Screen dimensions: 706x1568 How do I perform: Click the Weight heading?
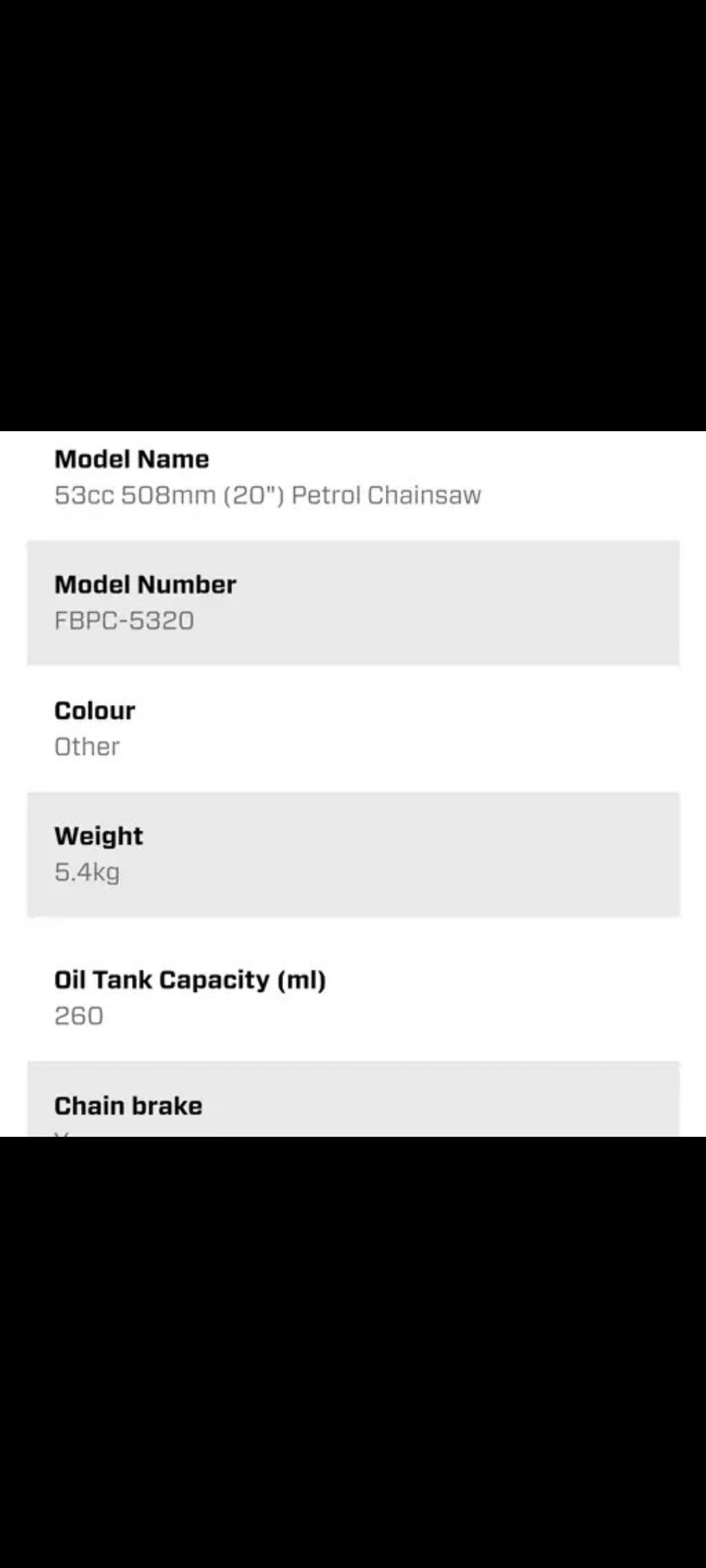tap(99, 836)
